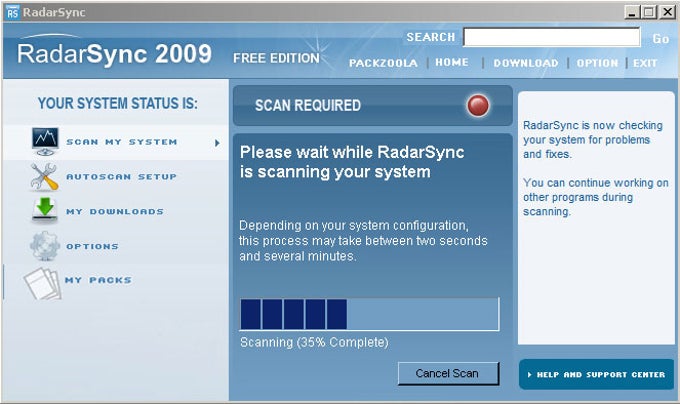Click the 'Scanning (35% Complete)' status text
Viewport: 680px width, 404px height.
[x=314, y=342]
